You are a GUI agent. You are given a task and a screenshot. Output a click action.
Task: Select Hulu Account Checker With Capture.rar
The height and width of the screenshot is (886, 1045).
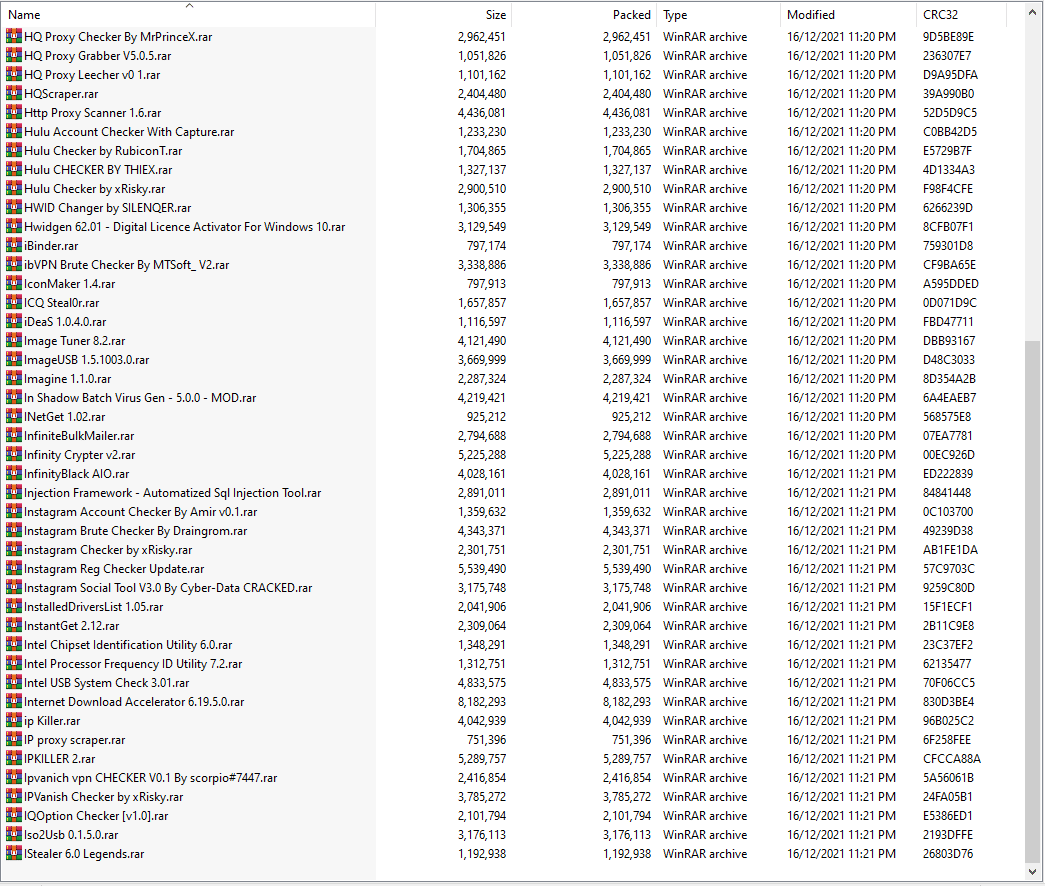click(x=129, y=132)
